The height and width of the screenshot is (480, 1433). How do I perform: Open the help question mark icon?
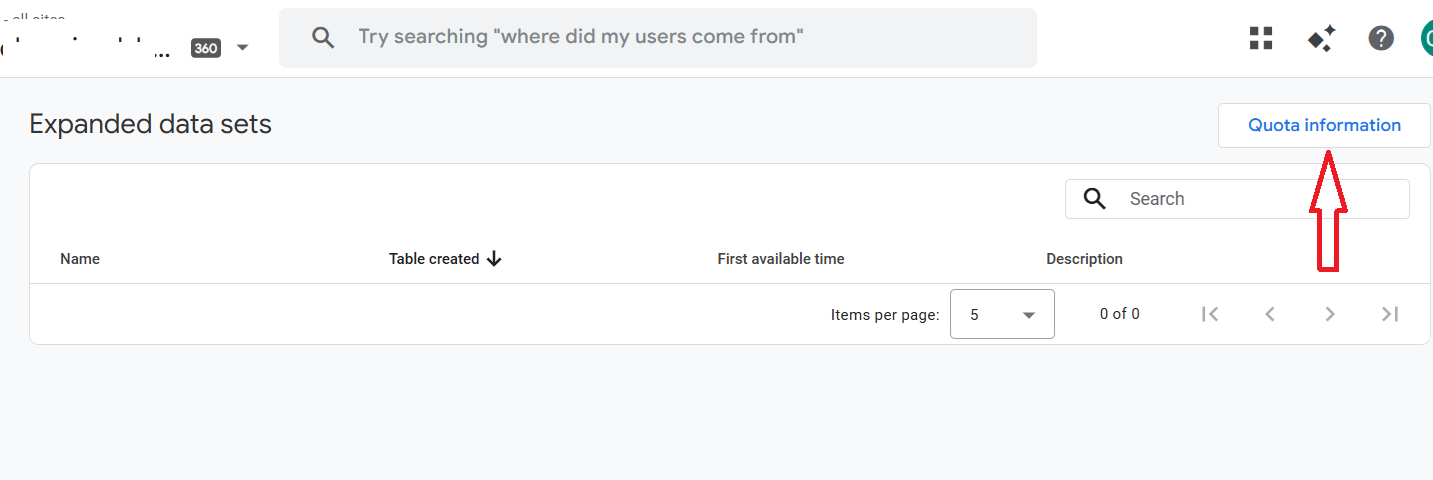click(x=1381, y=38)
